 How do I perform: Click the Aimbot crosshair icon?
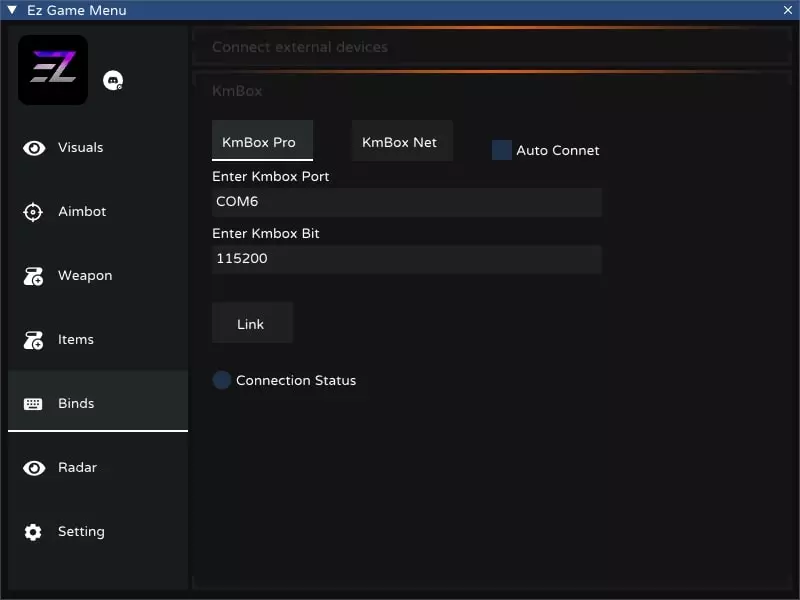(33, 212)
